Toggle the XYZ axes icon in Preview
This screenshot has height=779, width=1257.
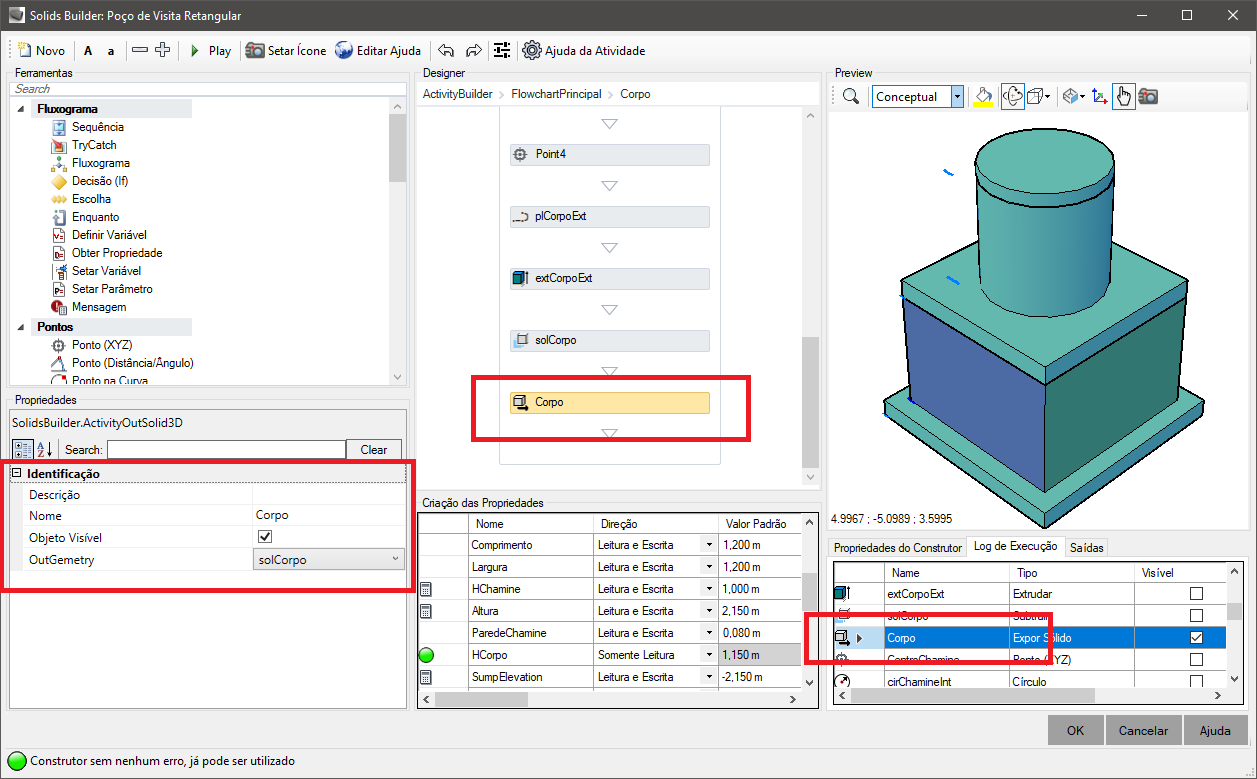[x=1100, y=97]
